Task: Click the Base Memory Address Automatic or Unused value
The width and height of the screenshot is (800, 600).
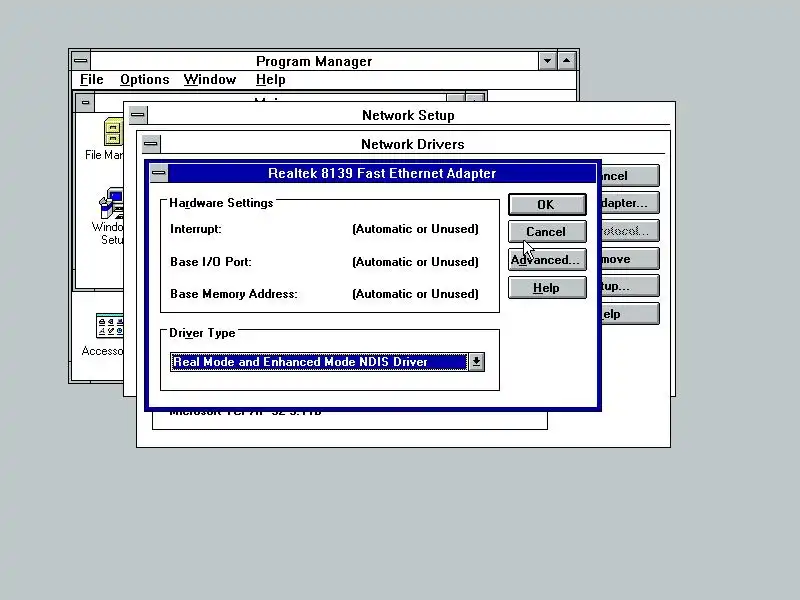Action: (x=415, y=294)
